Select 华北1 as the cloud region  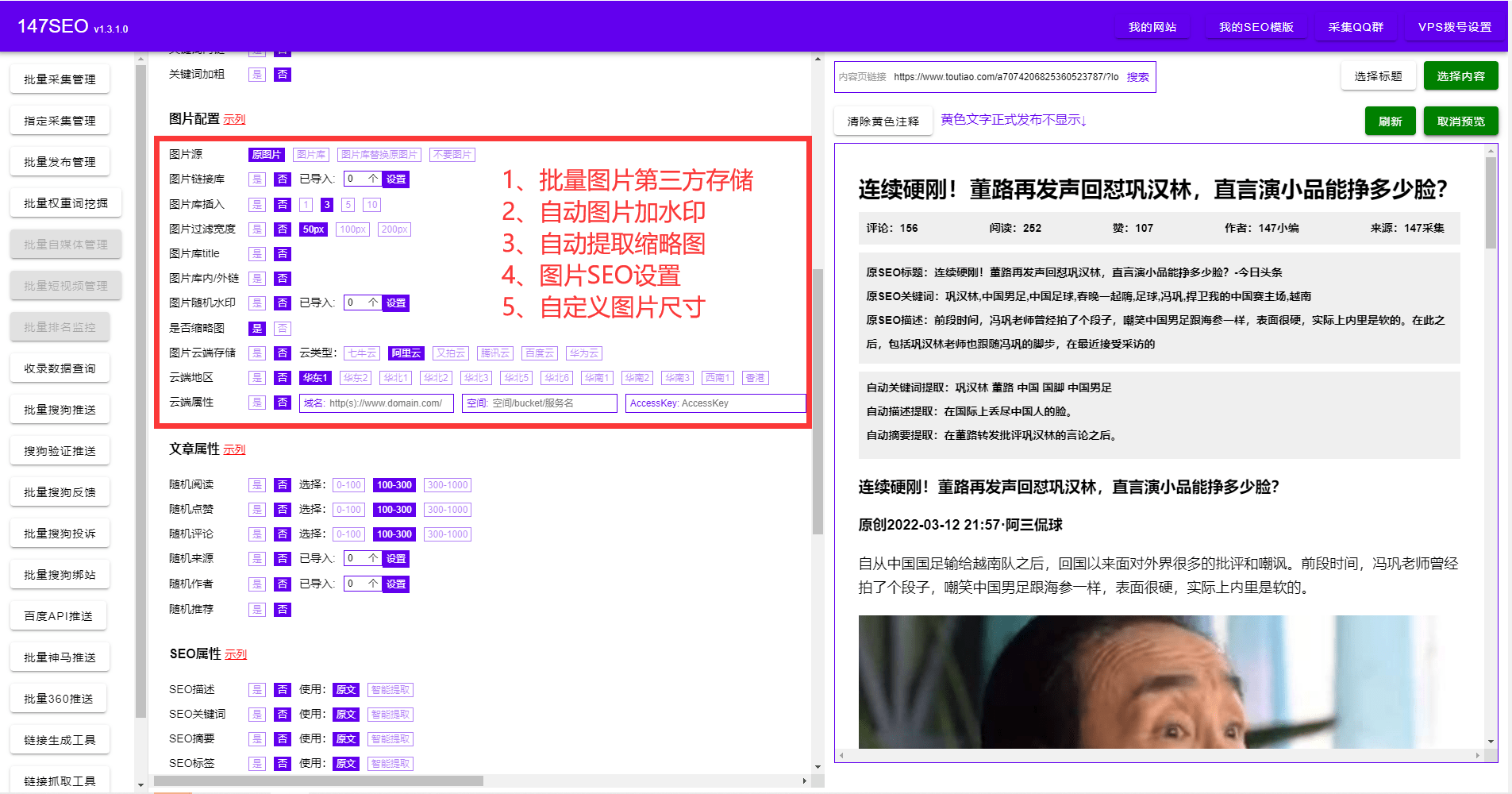coord(396,378)
